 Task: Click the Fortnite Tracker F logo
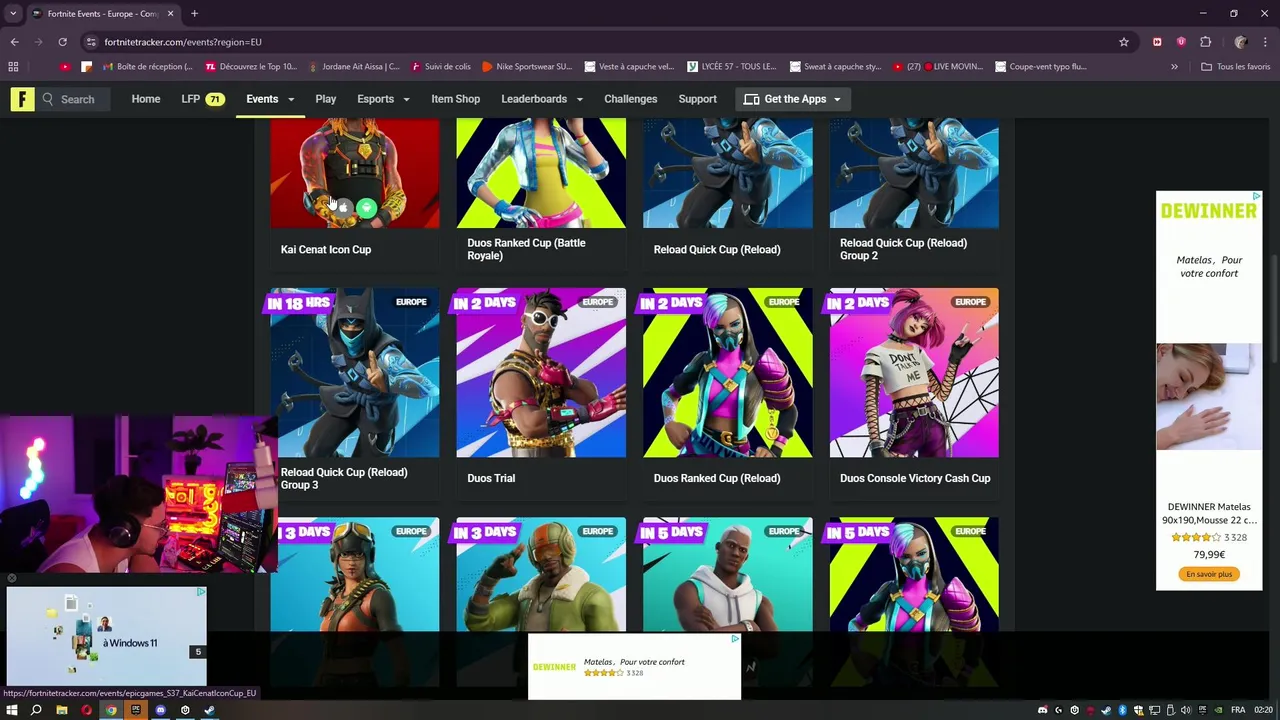[x=22, y=99]
